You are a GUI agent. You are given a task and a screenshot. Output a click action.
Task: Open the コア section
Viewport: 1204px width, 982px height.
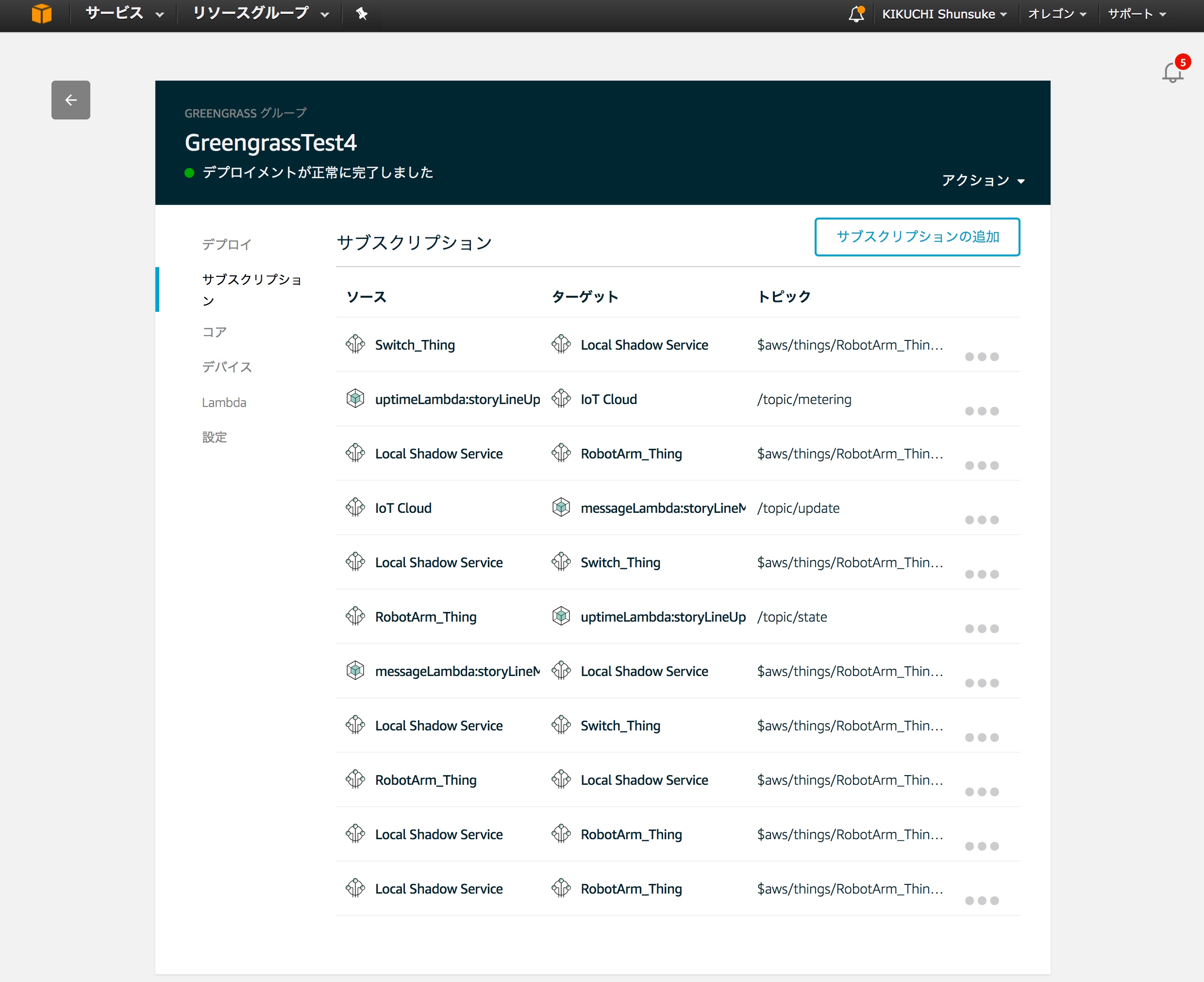(214, 332)
